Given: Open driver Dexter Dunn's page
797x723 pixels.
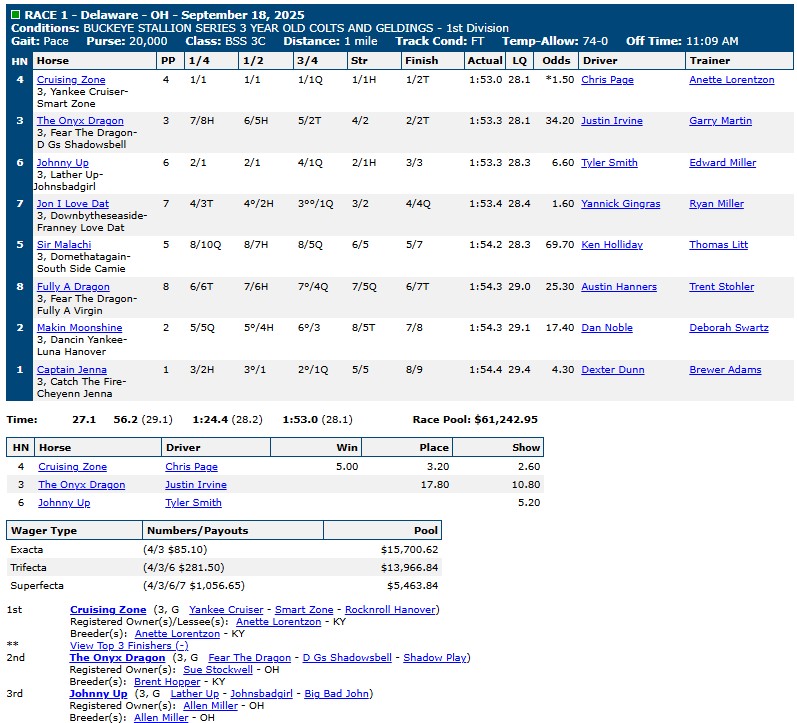Looking at the screenshot, I should [612, 370].
